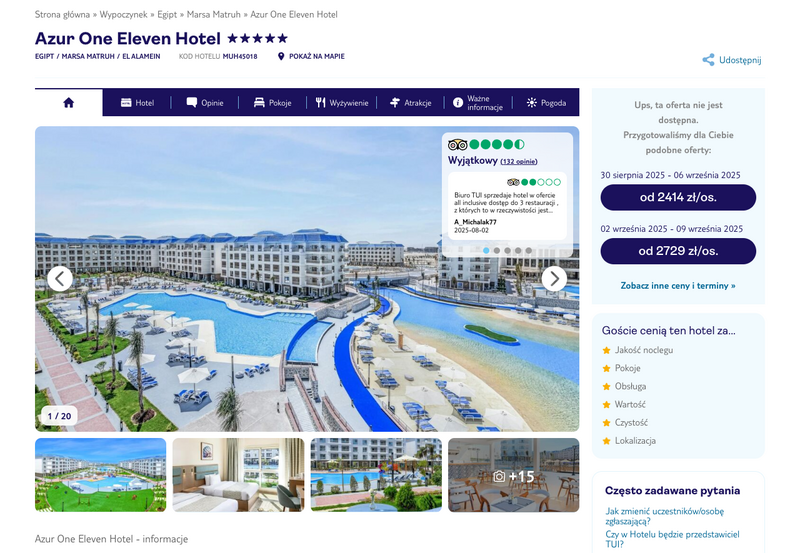Screen dimensions: 800x553
Task: Go to previous gallery photo arrow
Action: coord(60,279)
